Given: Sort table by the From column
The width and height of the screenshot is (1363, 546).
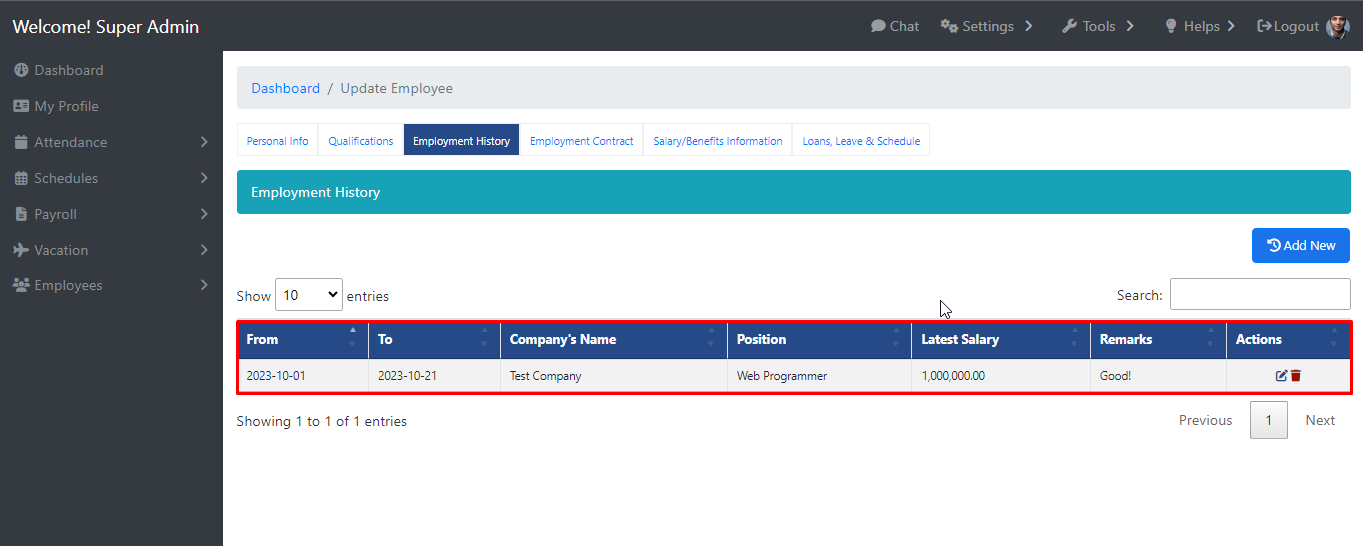Looking at the screenshot, I should pos(303,340).
